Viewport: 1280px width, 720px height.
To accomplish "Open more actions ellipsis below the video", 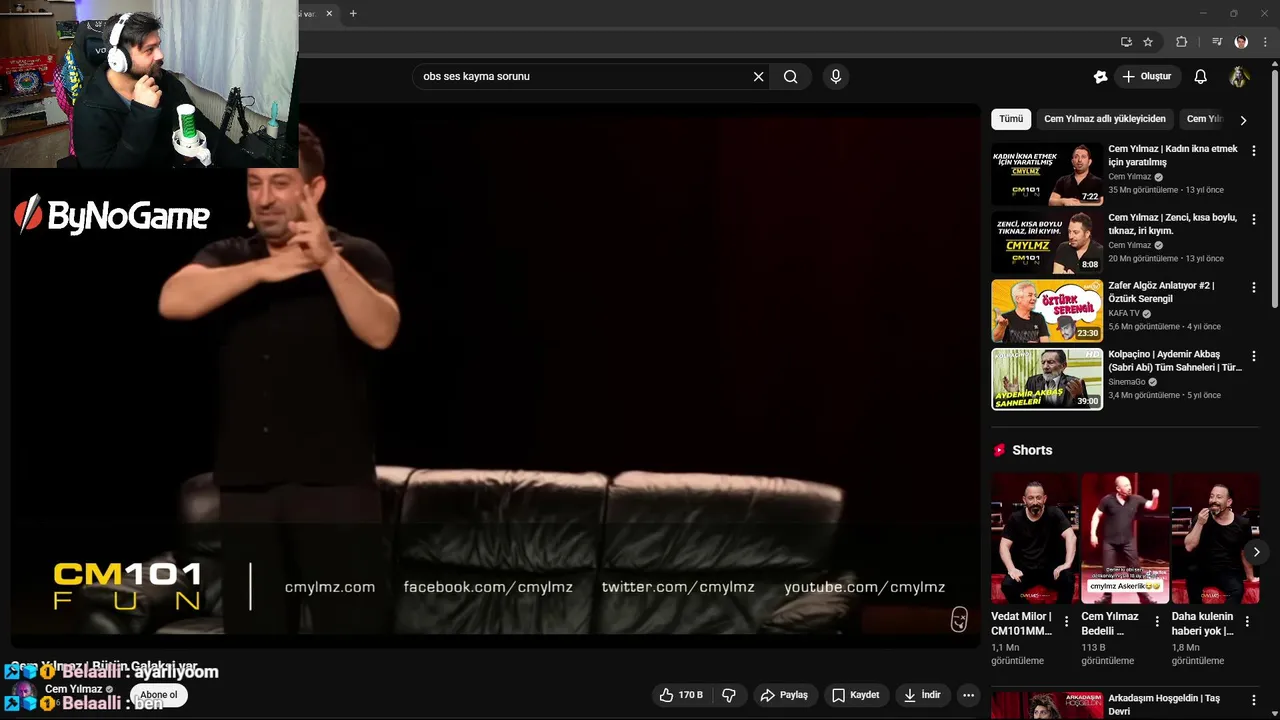I will coord(968,695).
